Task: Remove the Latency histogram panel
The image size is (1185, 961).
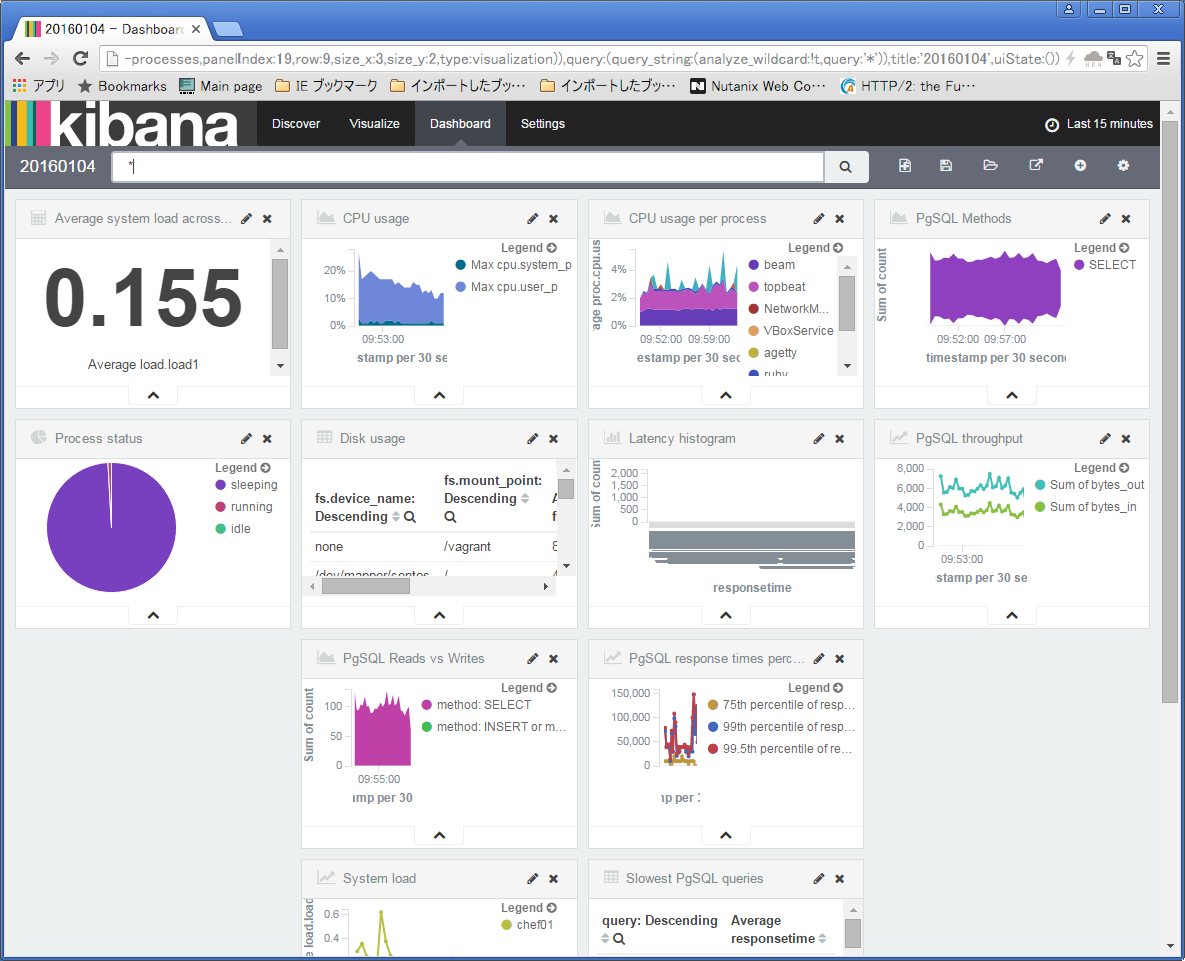Action: (x=840, y=438)
